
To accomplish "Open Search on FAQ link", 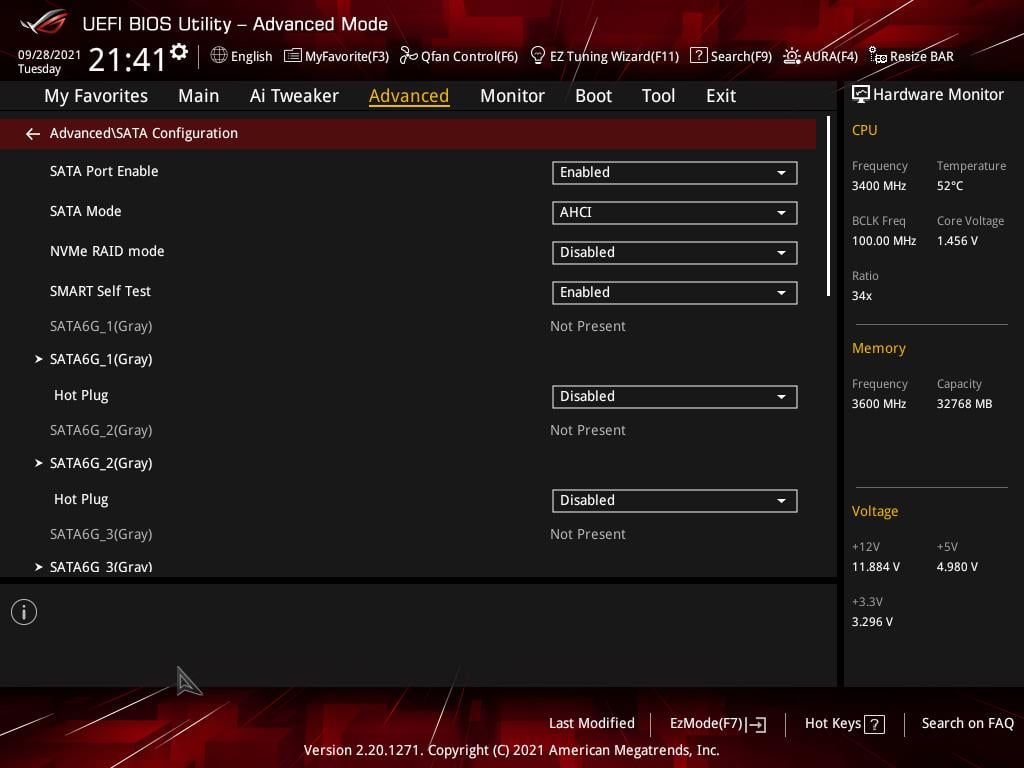I will pos(967,723).
